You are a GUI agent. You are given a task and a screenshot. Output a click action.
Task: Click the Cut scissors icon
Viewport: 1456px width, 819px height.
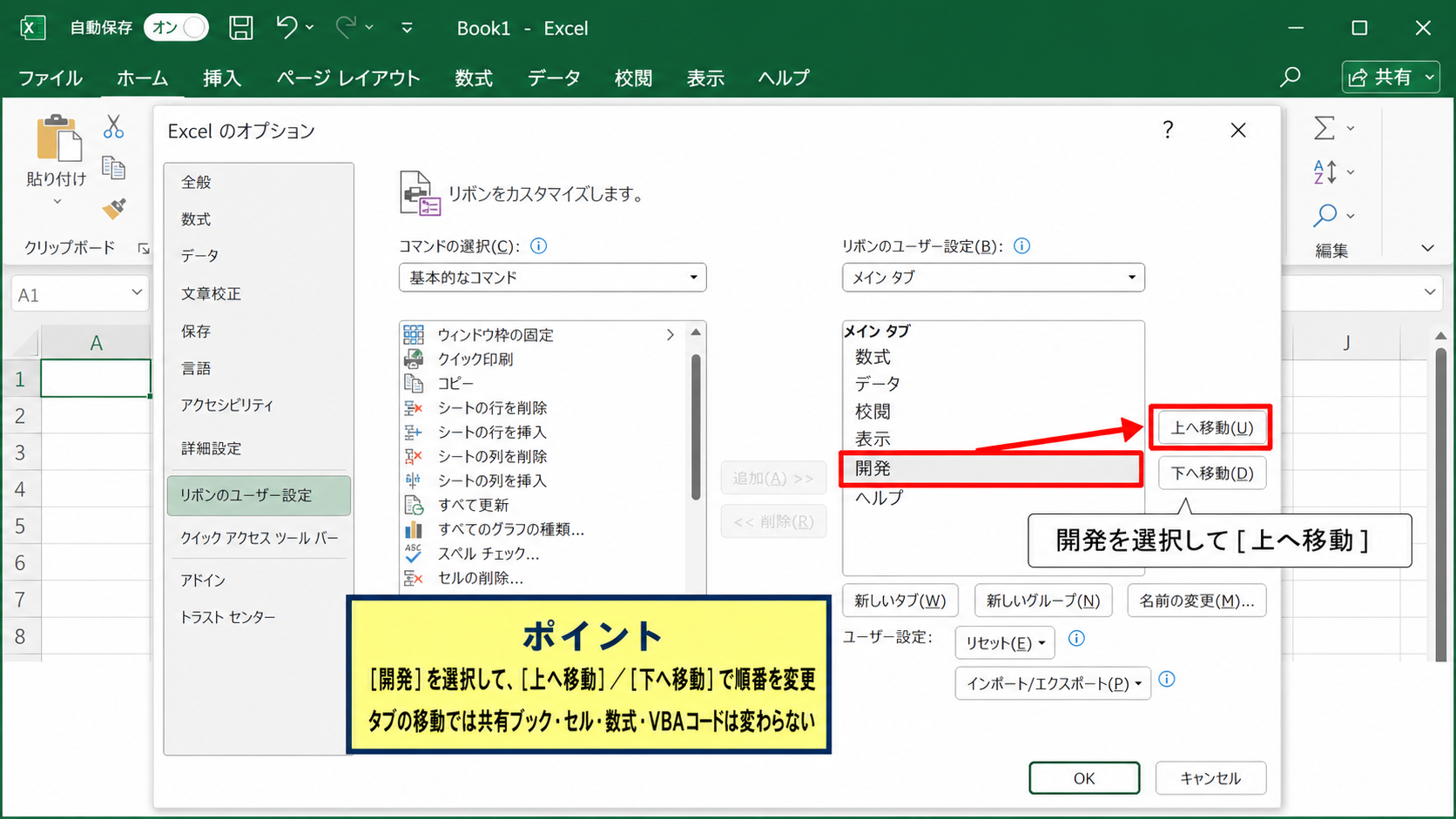pyautogui.click(x=113, y=127)
